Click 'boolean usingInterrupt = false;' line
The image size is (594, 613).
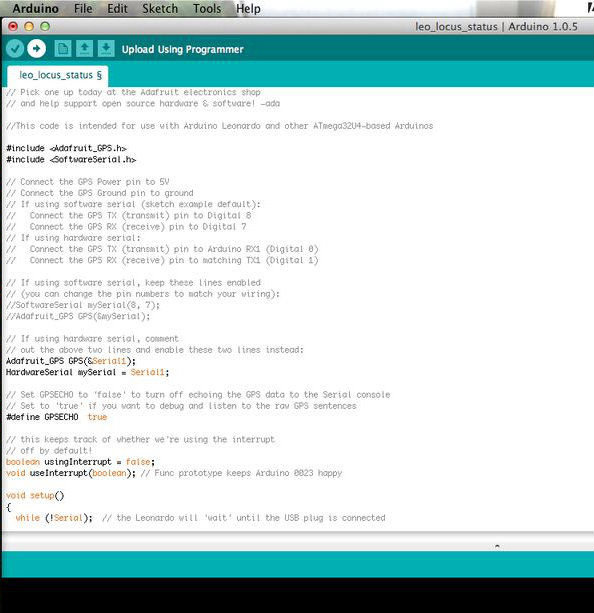point(81,462)
